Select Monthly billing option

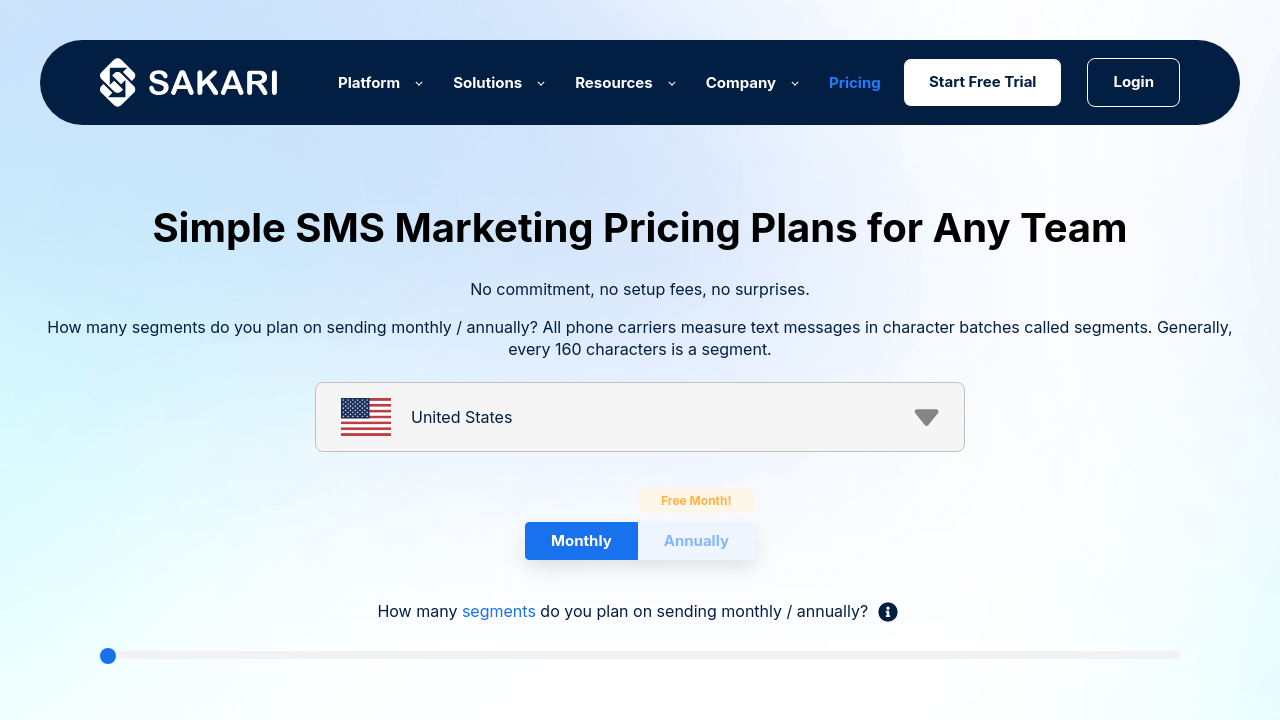pos(581,541)
